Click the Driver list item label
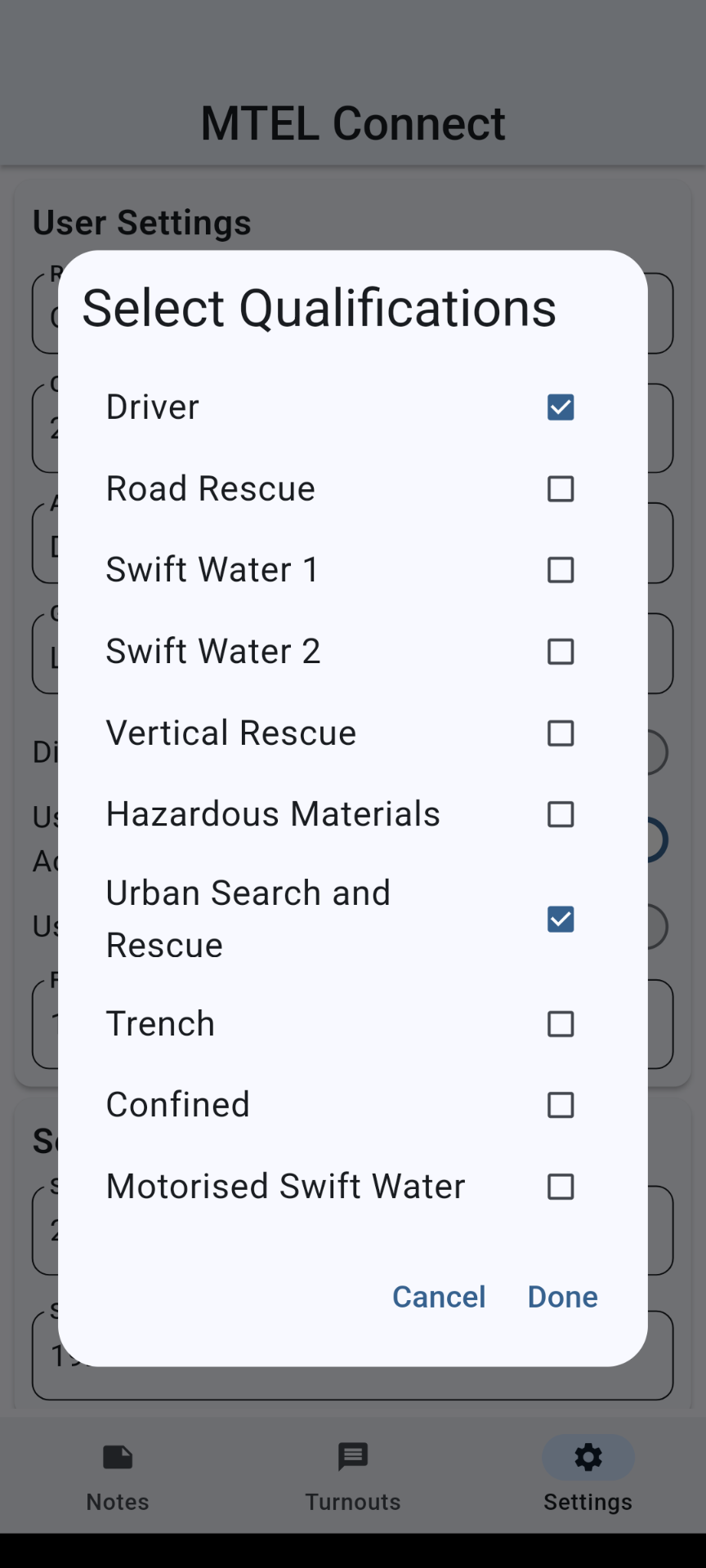Image resolution: width=706 pixels, height=1568 pixels. click(153, 407)
